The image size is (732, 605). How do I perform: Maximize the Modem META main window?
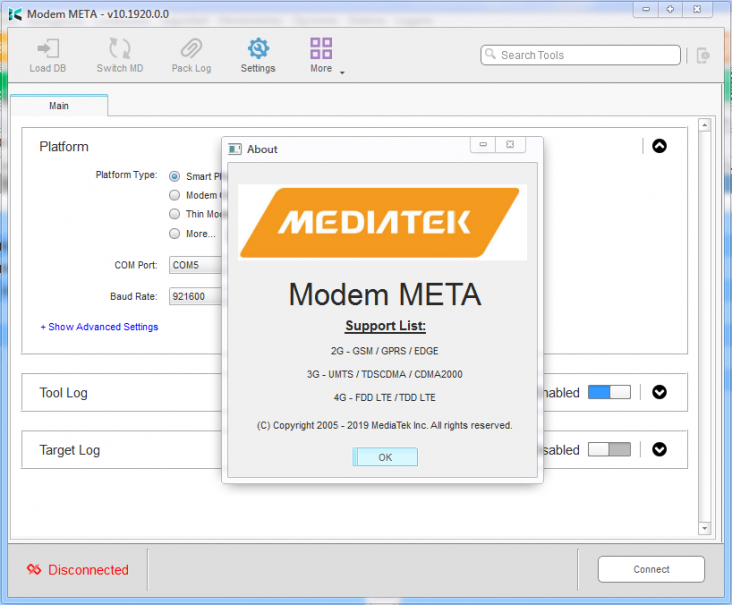pos(670,9)
